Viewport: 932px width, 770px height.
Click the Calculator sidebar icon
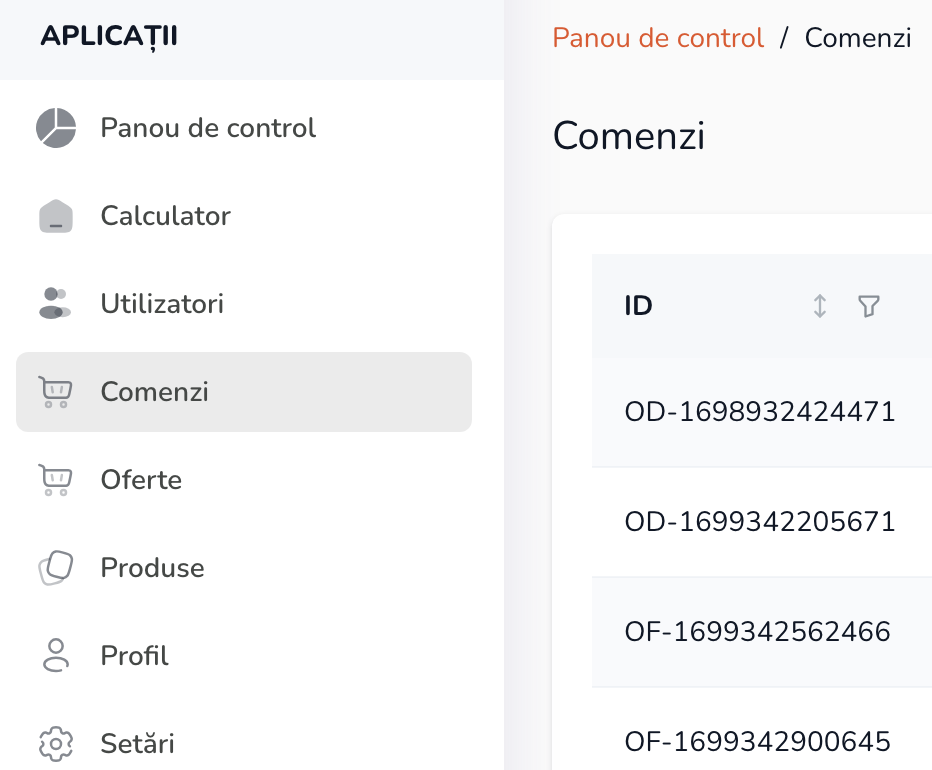[x=56, y=216]
